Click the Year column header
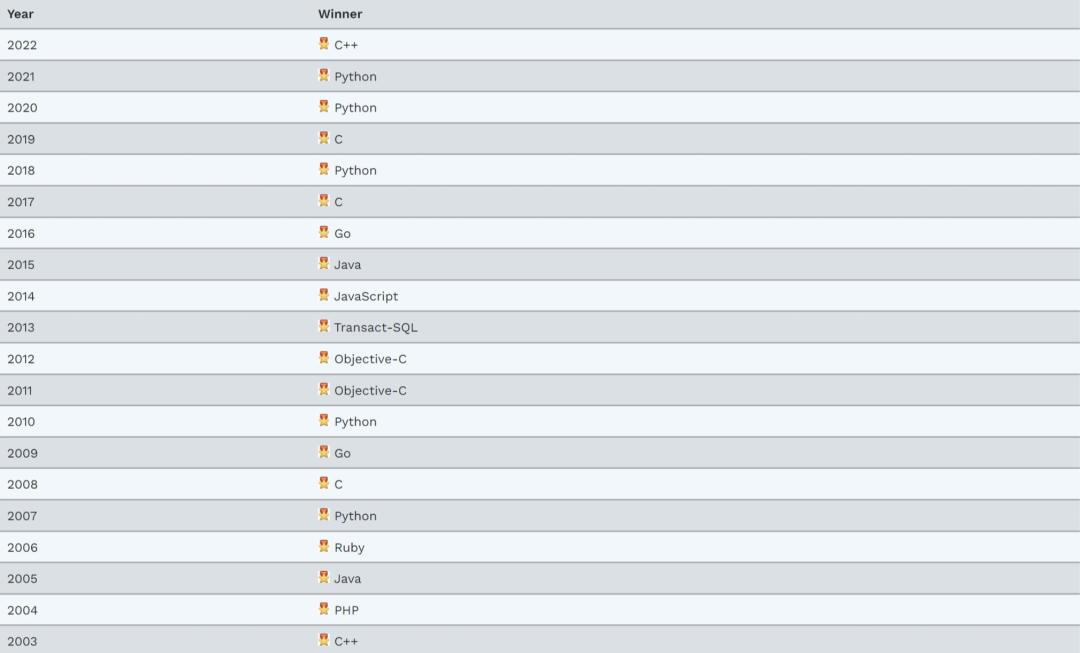This screenshot has height=653, width=1080. click(21, 14)
